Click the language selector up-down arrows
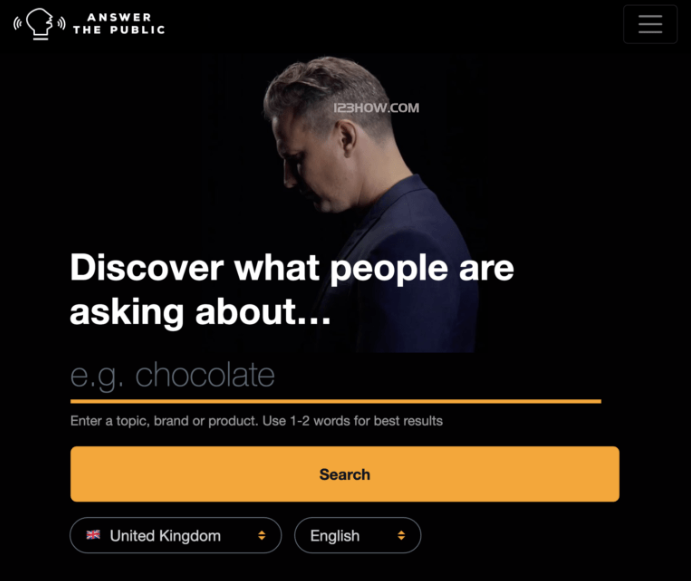This screenshot has height=581, width=691. (401, 535)
